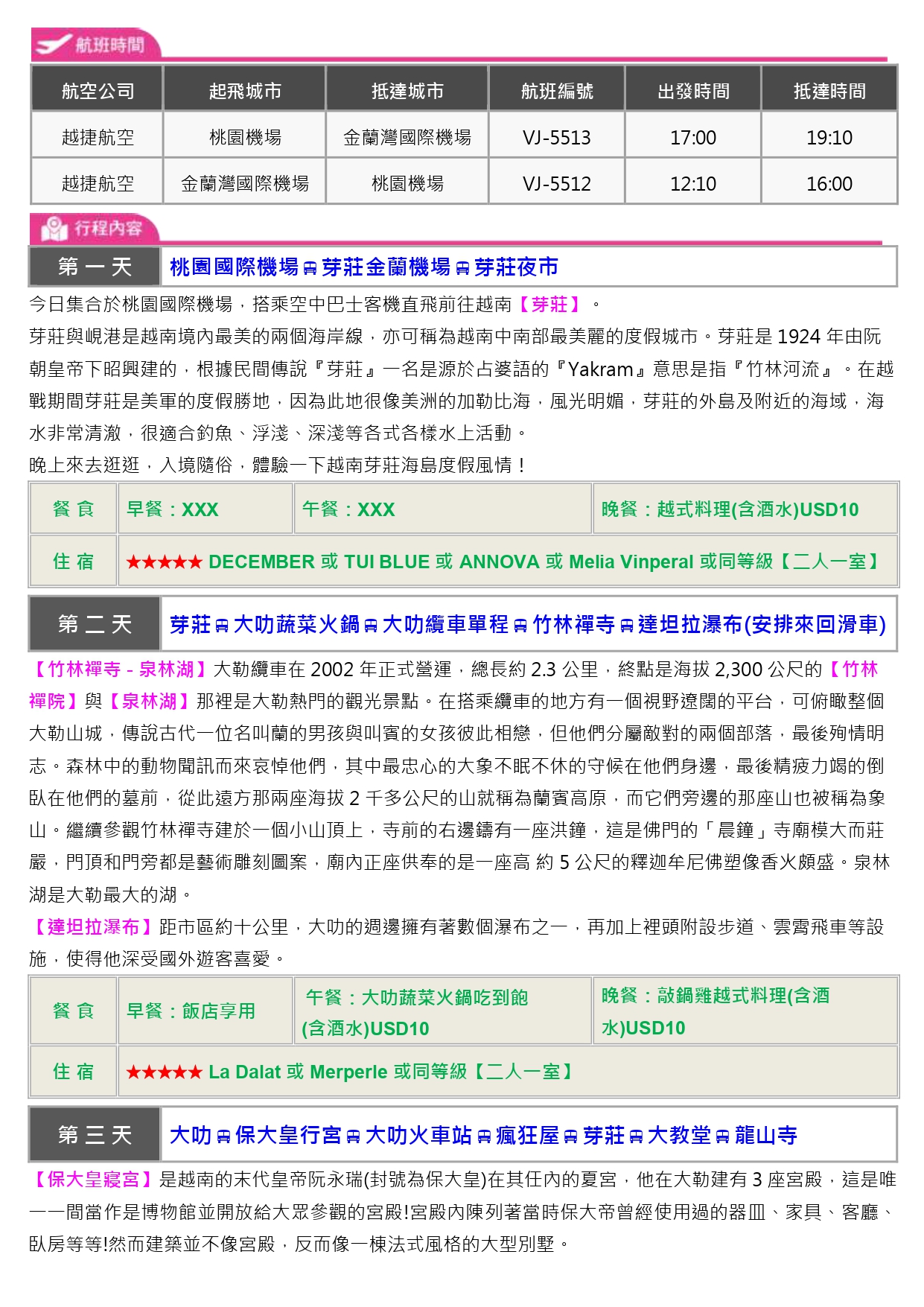This screenshot has height=1307, width=924.
Task: Click the day one 餐食 label cell
Action: tap(73, 509)
